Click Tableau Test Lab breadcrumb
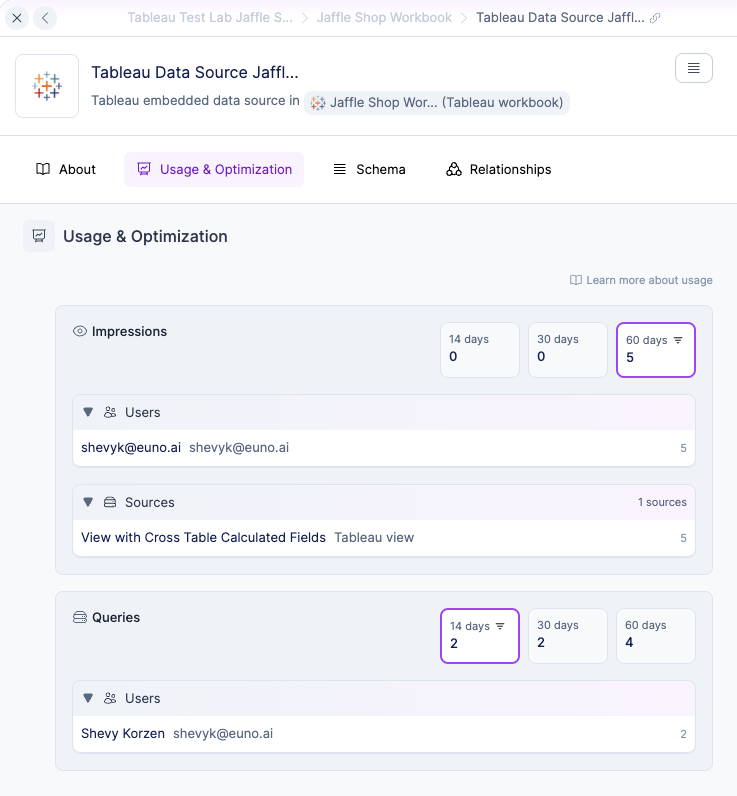Viewport: 737px width, 796px height. tap(210, 18)
